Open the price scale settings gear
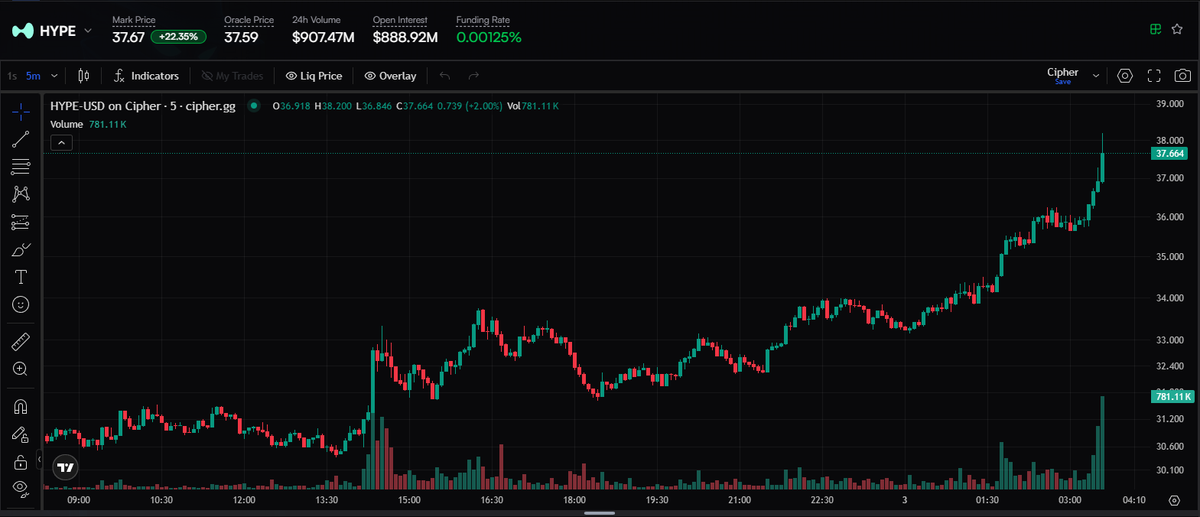 1173,500
